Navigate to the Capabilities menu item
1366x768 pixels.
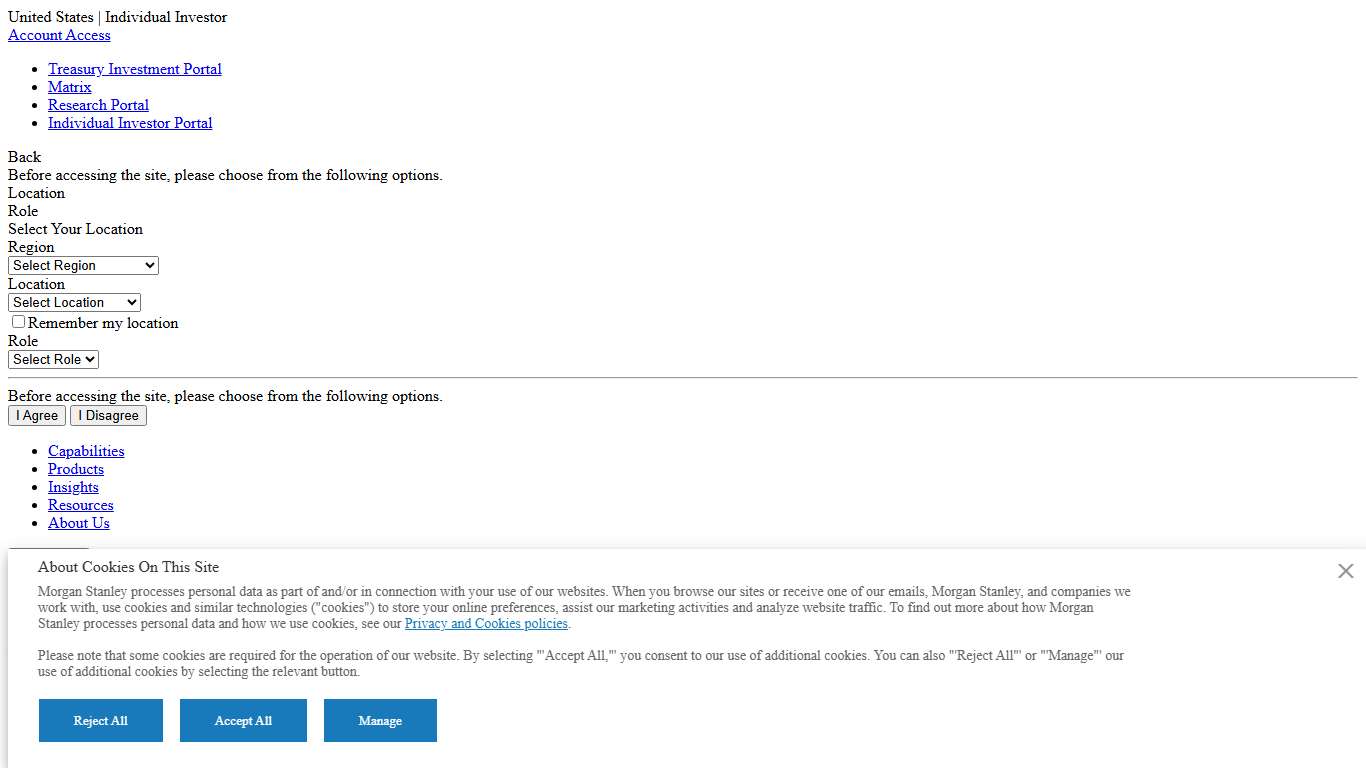click(x=86, y=451)
